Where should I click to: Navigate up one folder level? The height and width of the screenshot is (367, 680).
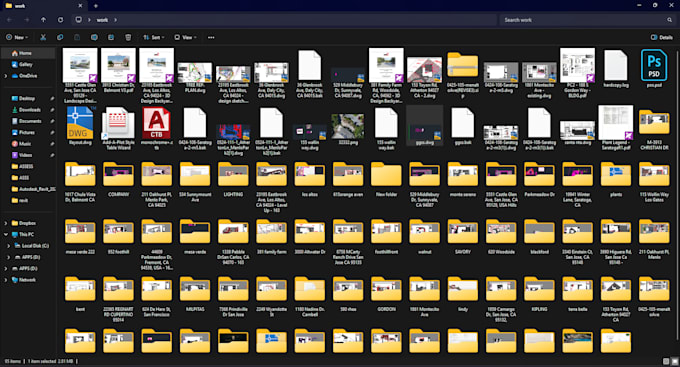(43, 20)
